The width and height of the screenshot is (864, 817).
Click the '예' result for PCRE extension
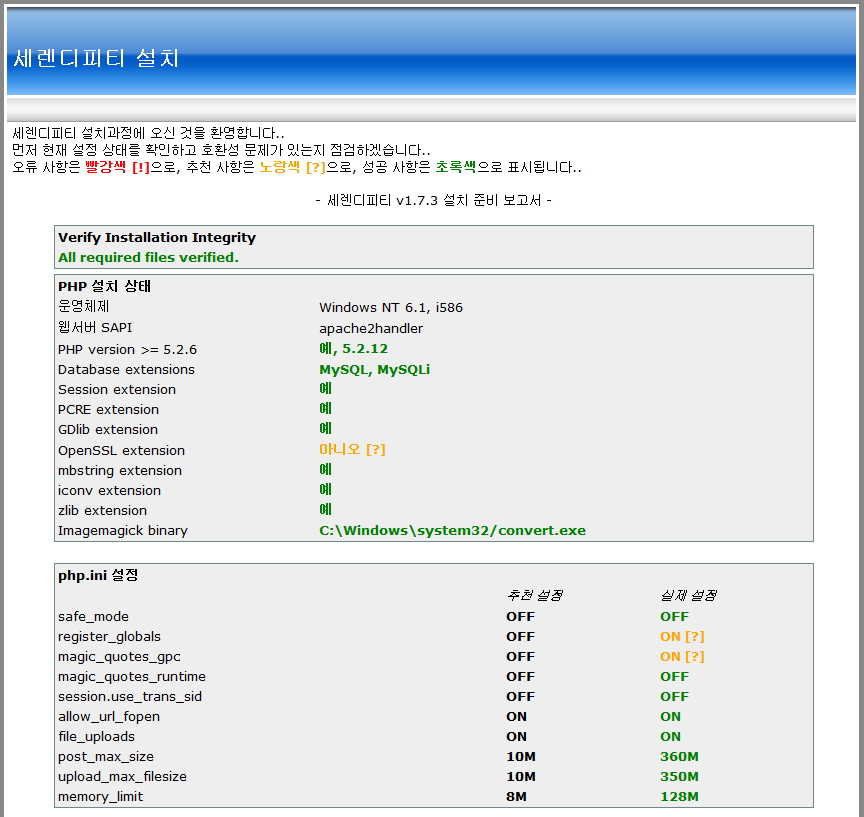tap(326, 408)
